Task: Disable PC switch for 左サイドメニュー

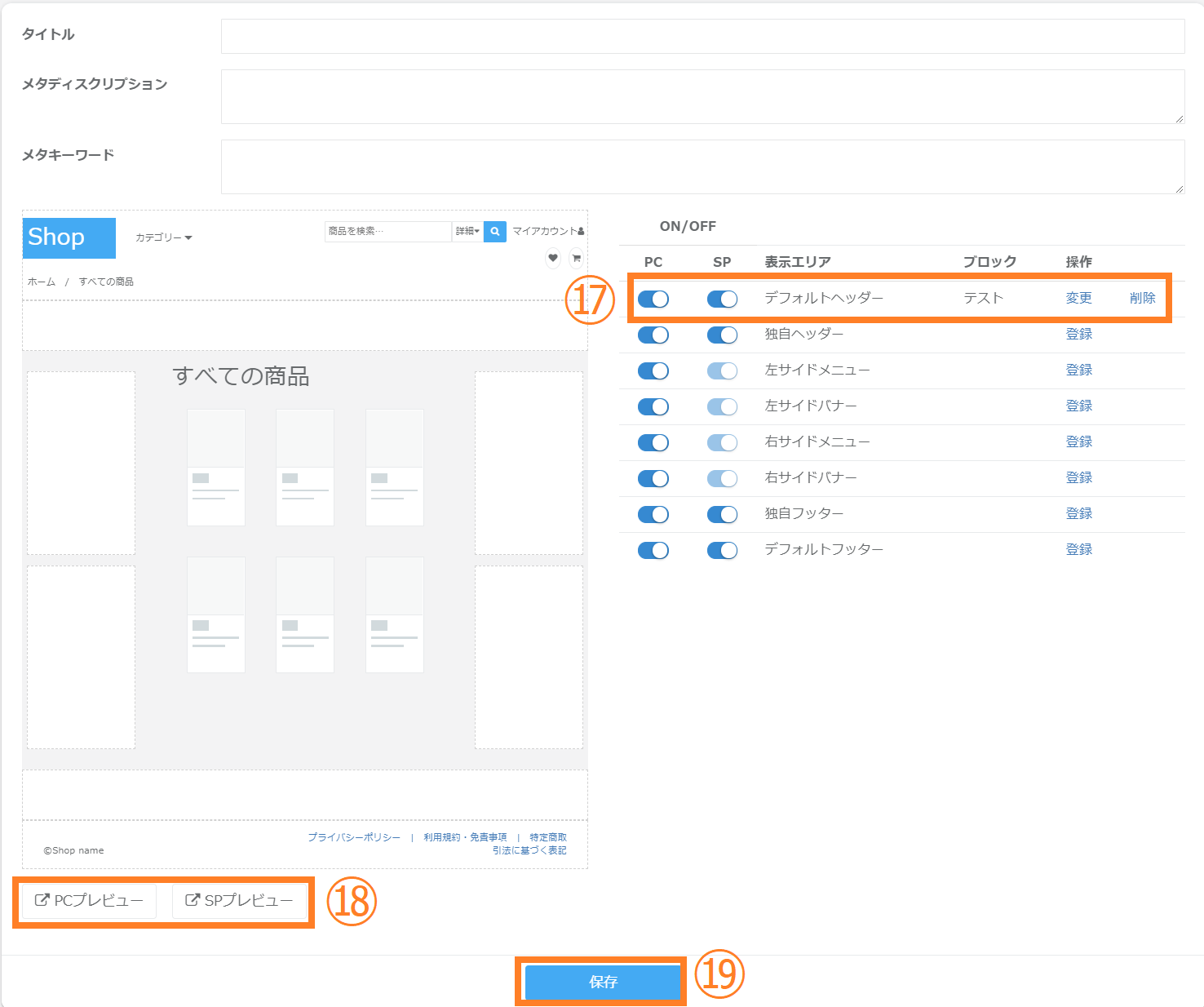Action: pos(653,371)
